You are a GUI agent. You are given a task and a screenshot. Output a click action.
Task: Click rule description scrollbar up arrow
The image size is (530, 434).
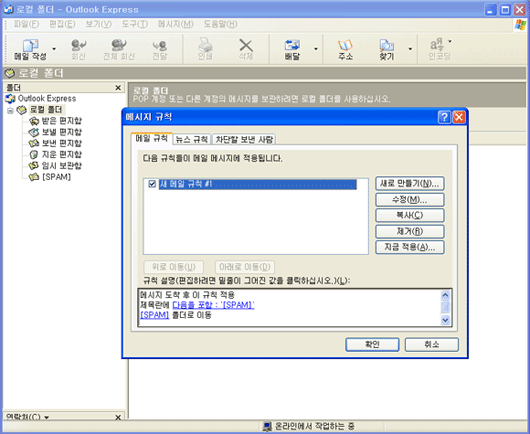point(445,295)
